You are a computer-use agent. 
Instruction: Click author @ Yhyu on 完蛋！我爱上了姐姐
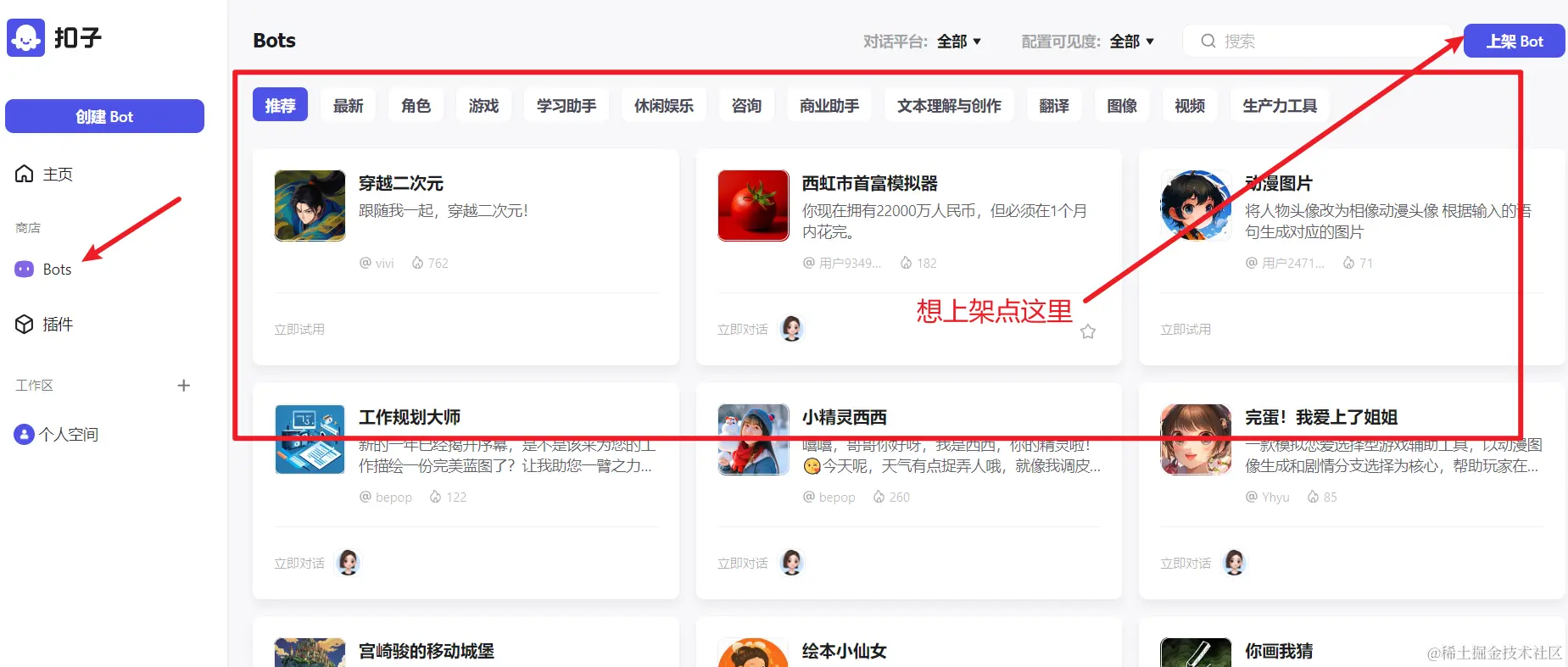click(1267, 497)
